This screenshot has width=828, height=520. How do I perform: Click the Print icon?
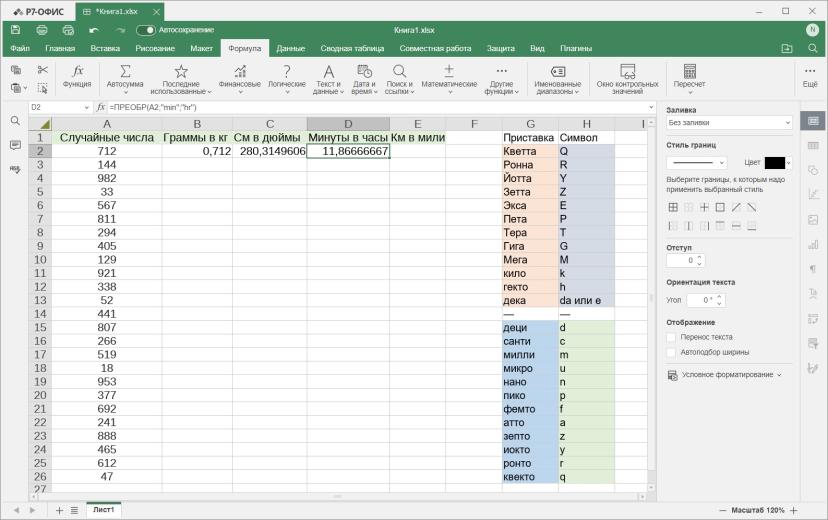click(x=42, y=30)
